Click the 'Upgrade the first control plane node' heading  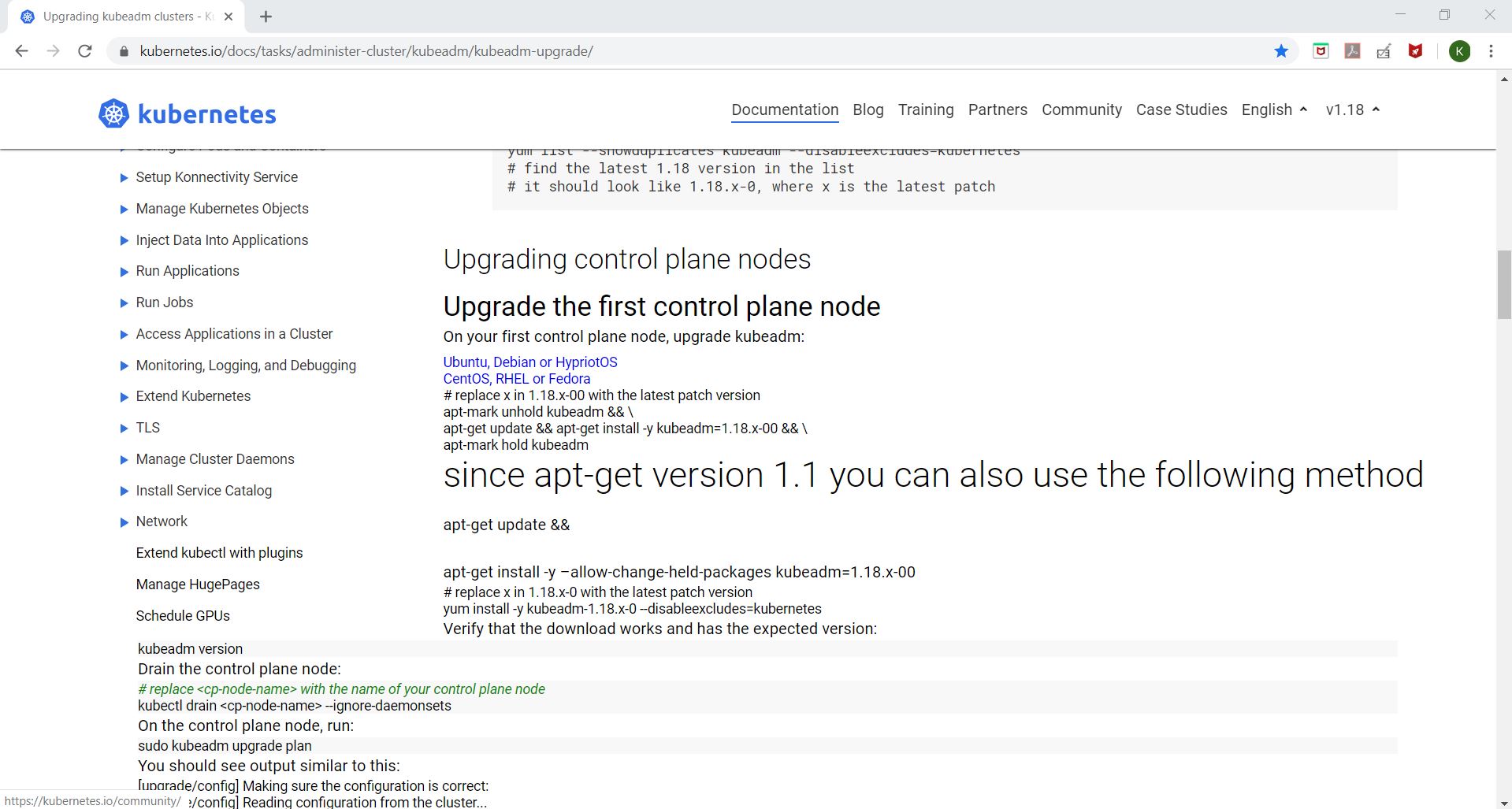[x=662, y=306]
